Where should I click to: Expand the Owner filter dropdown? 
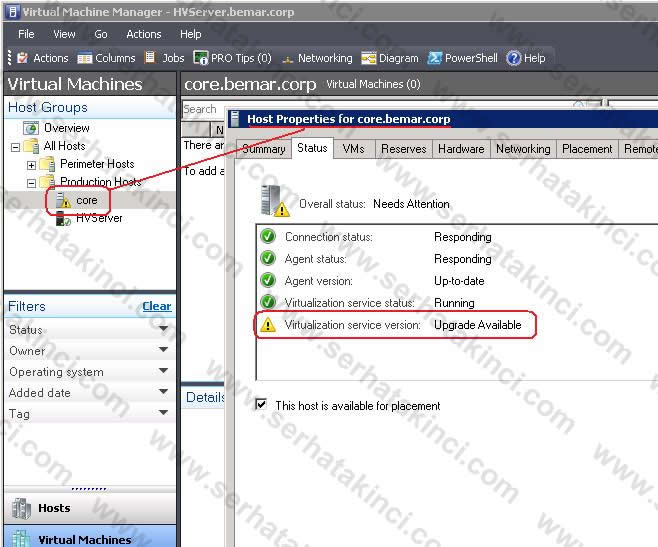163,350
